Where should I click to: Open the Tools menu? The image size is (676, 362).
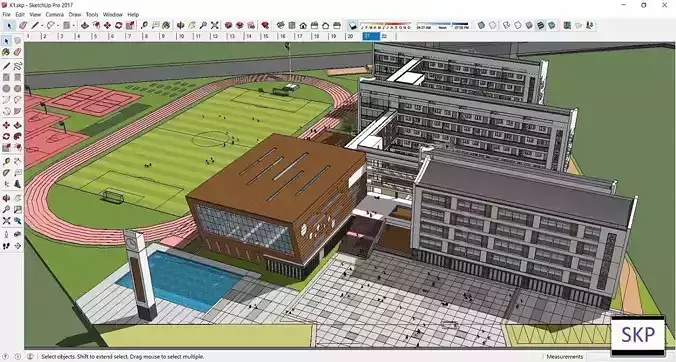click(x=92, y=14)
